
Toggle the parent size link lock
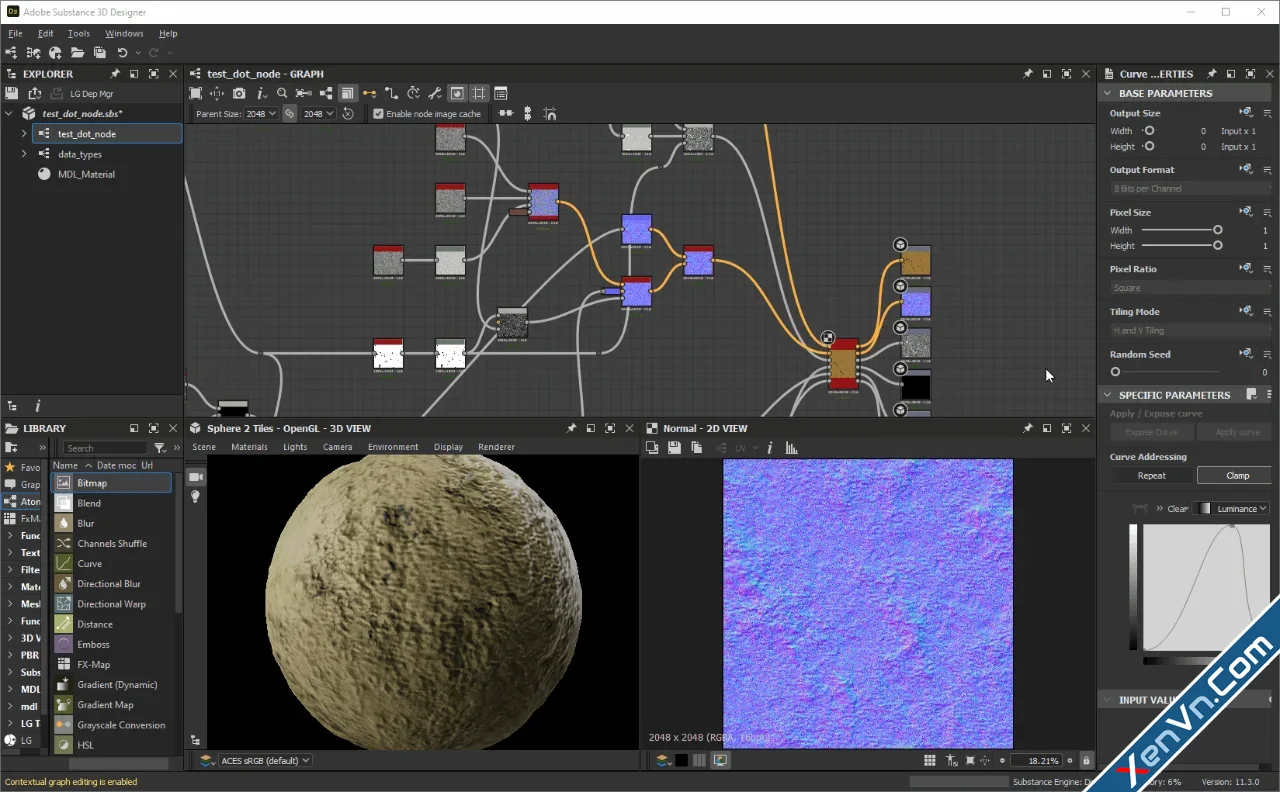(290, 114)
